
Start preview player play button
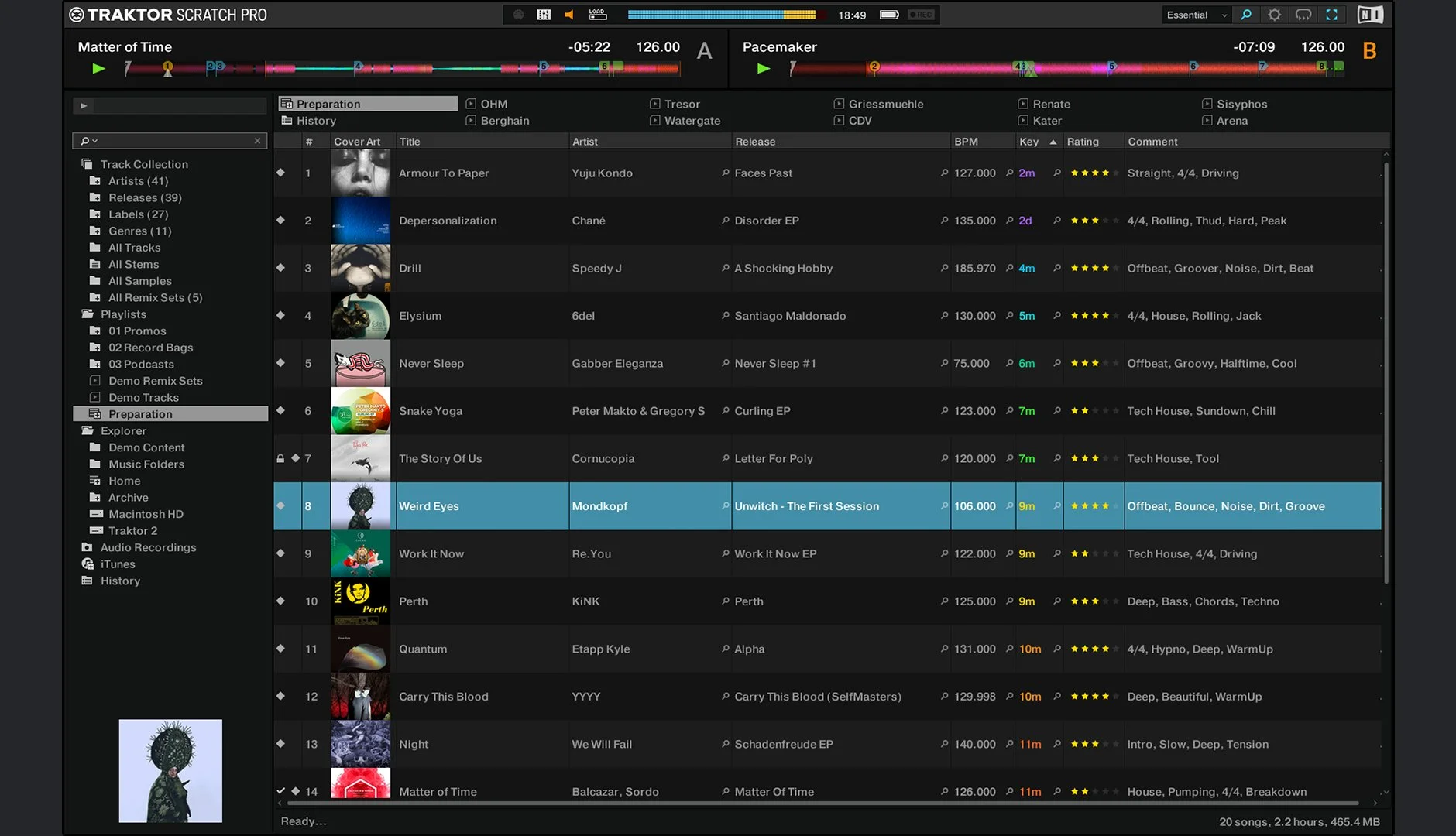tap(84, 106)
